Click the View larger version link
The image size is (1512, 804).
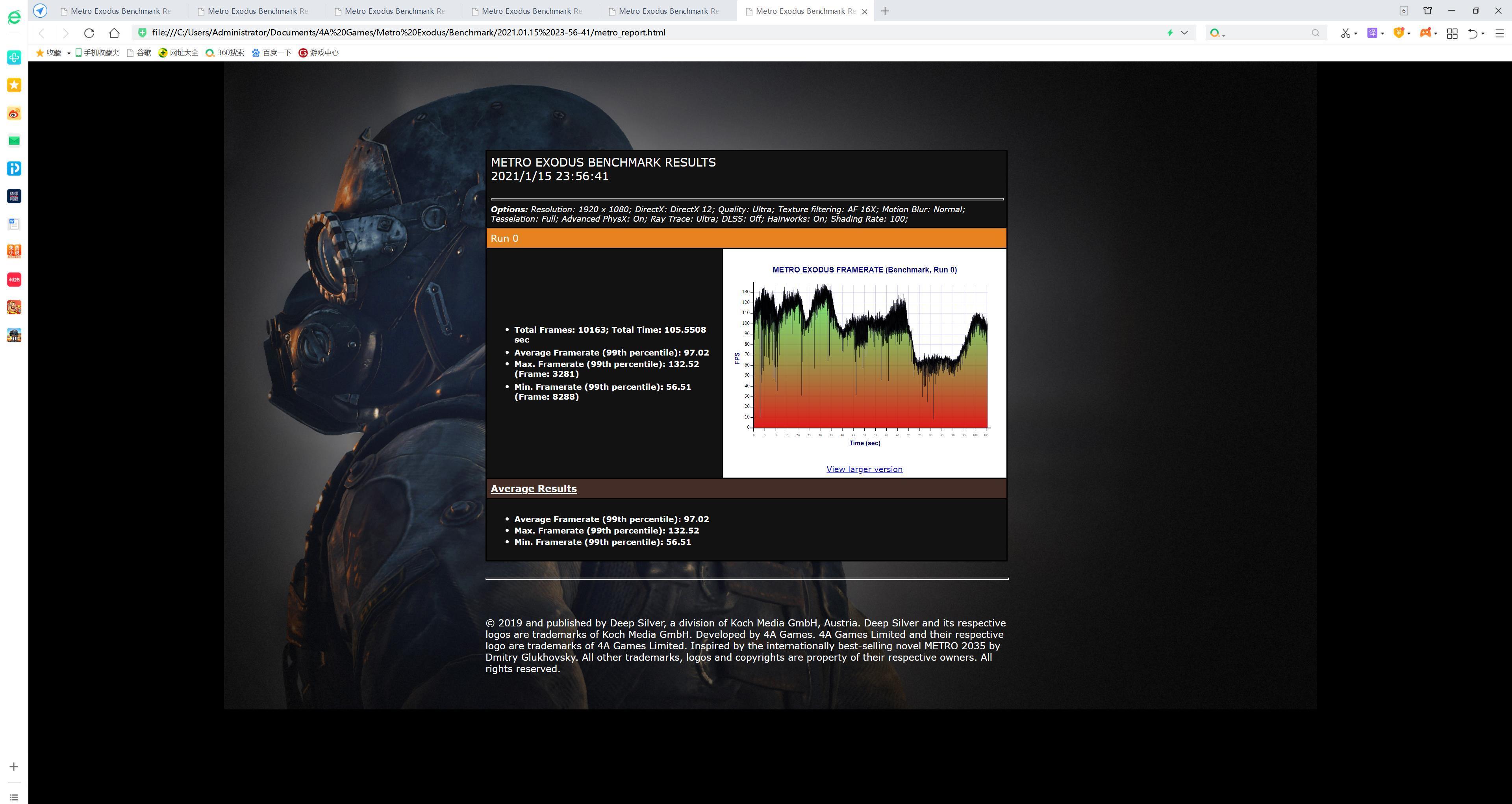coord(864,469)
